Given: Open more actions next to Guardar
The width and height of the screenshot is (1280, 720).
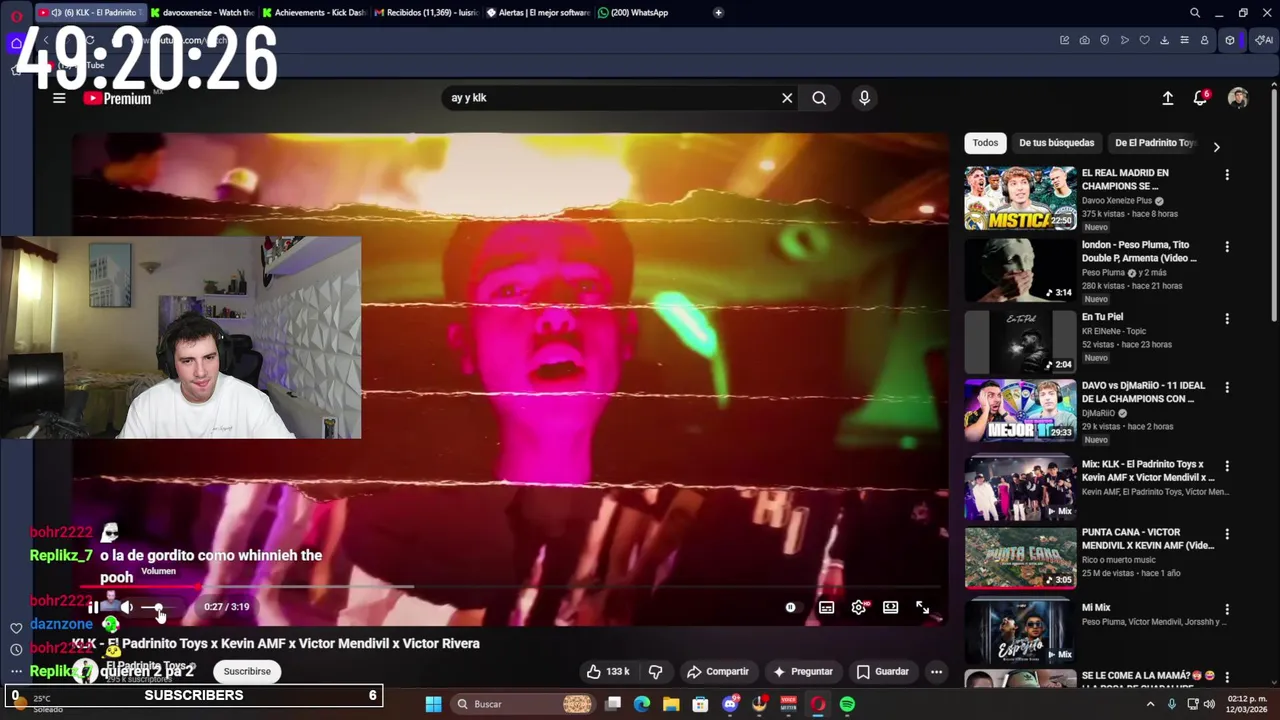Looking at the screenshot, I should pos(936,672).
